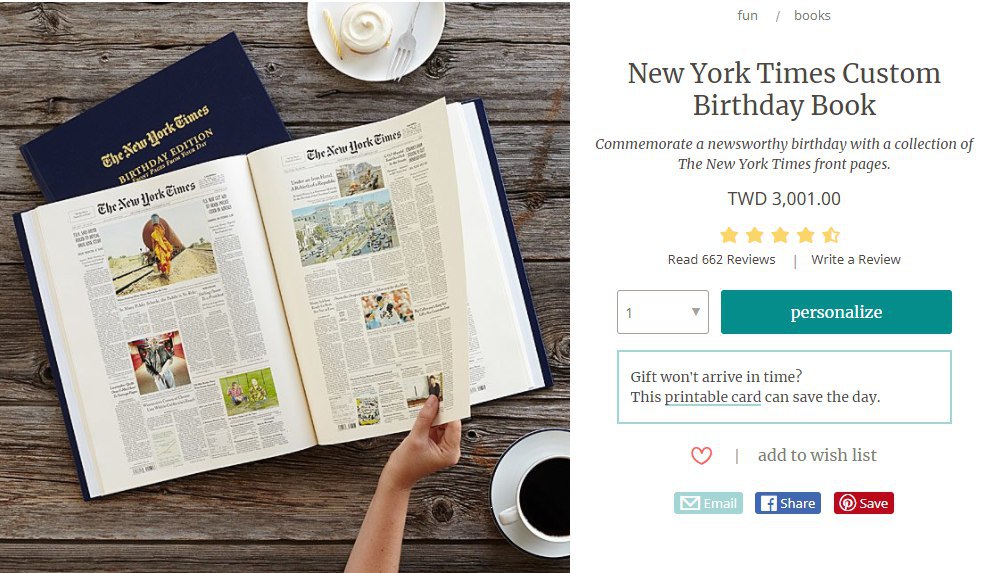Screen dimensions: 985x573
Task: Open the printable card link
Action: pos(712,397)
